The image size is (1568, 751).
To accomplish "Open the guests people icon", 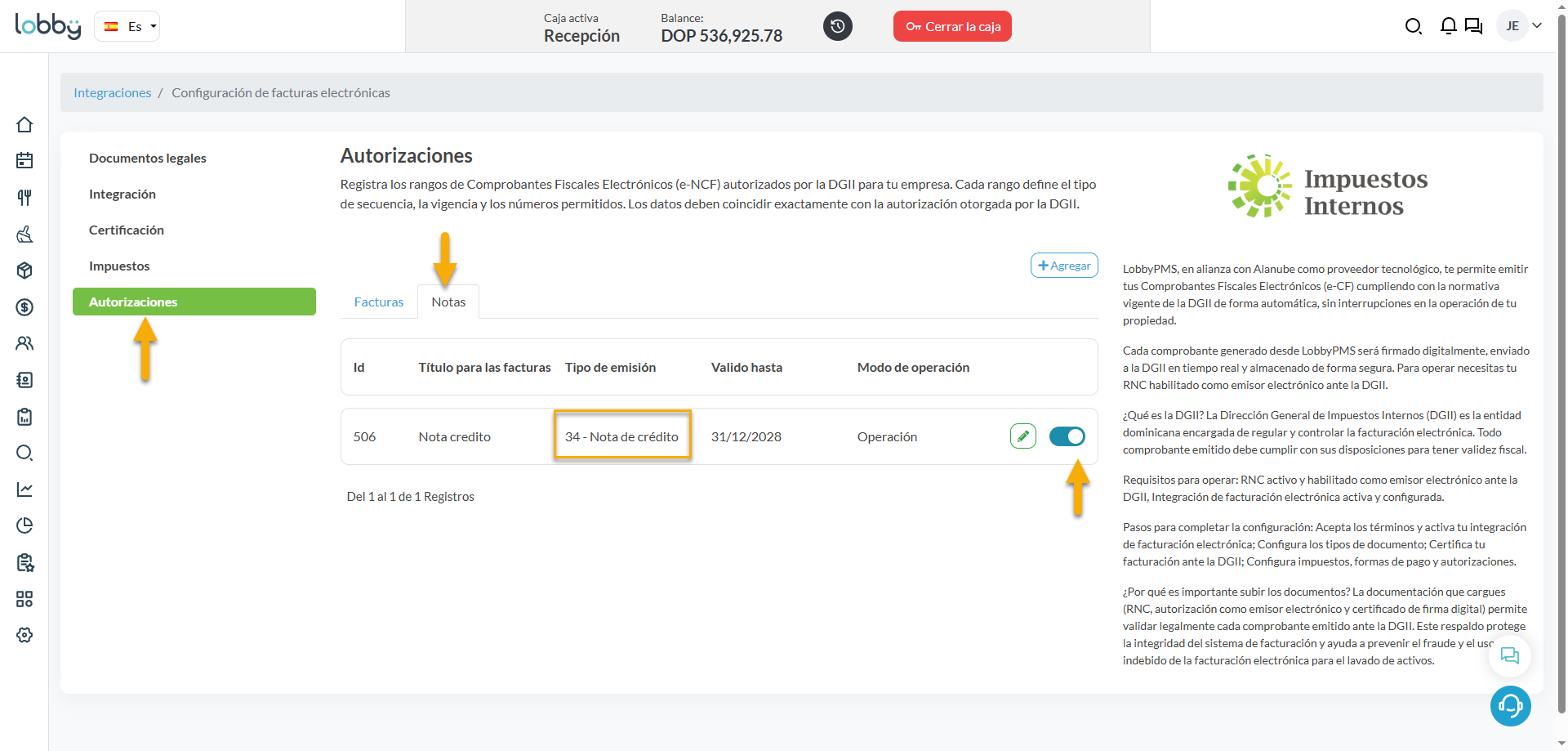I will (x=24, y=343).
